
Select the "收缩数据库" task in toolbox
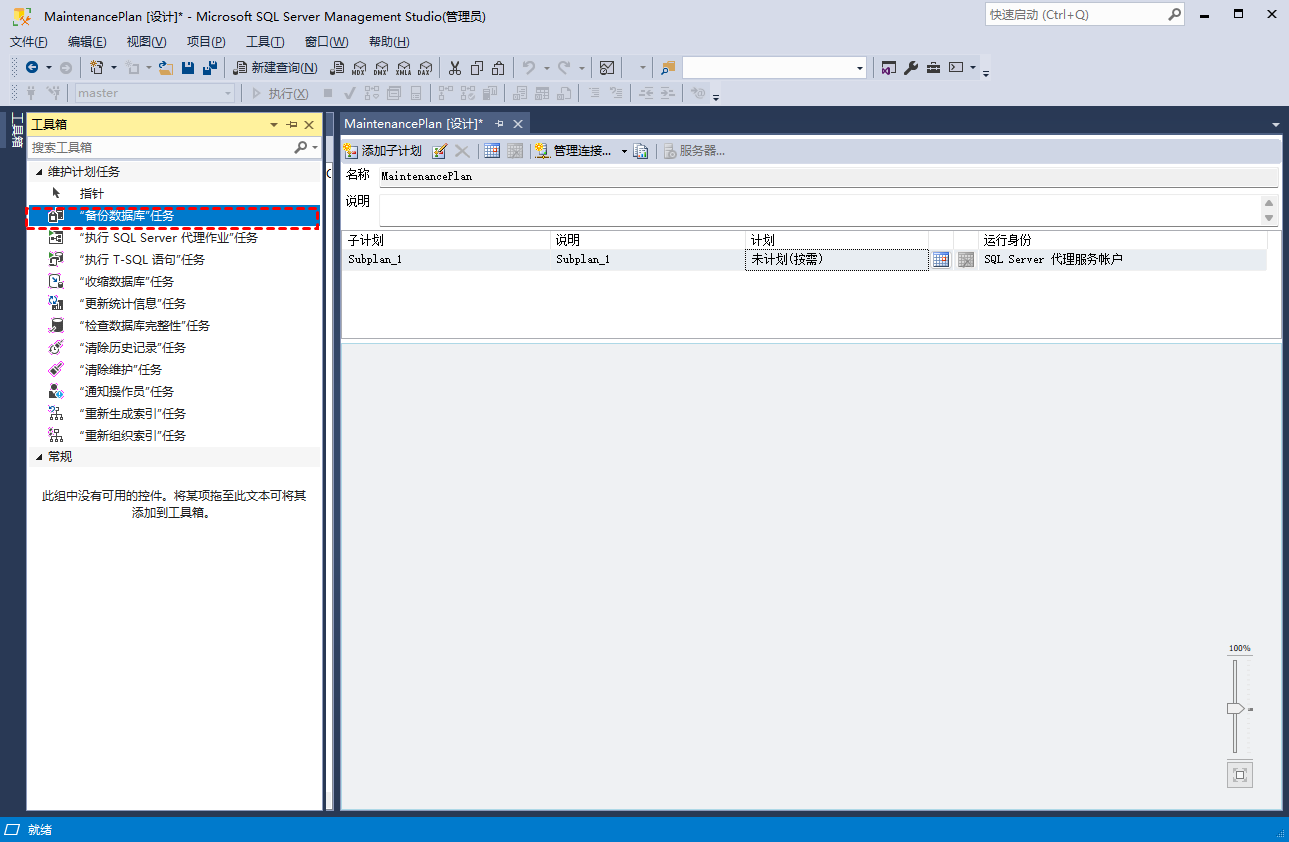tap(126, 282)
